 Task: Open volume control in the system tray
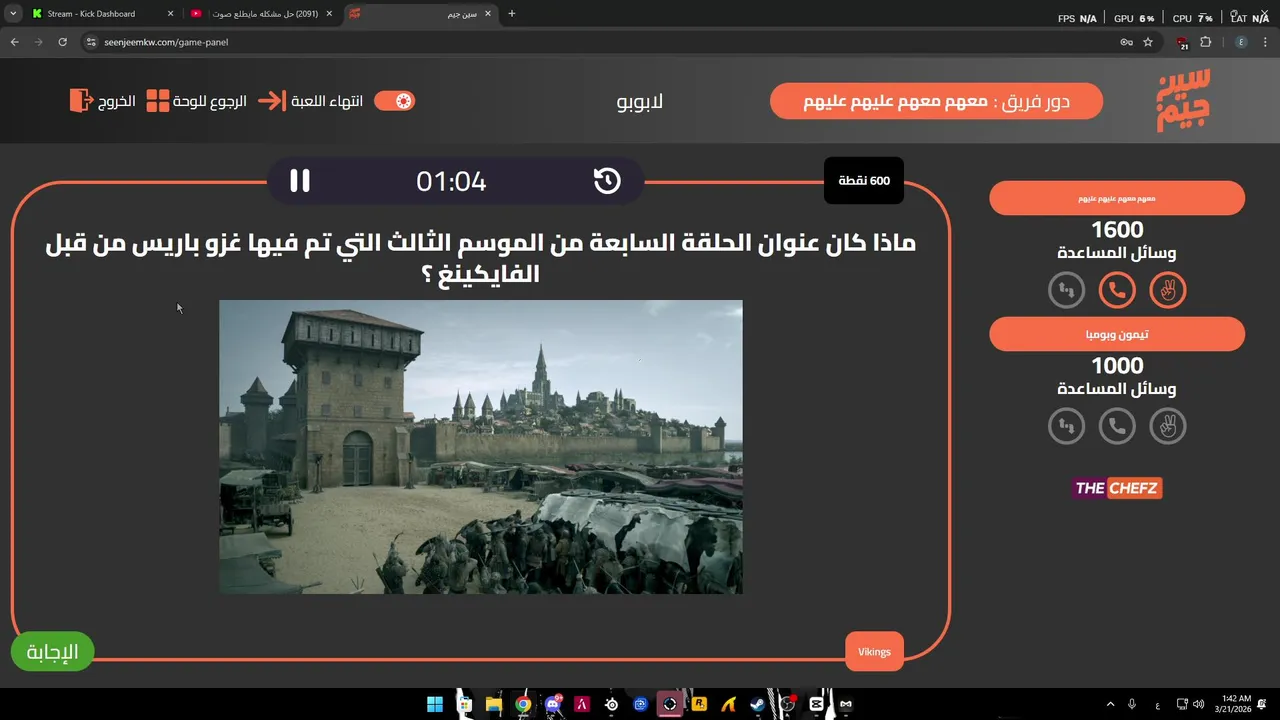click(1198, 704)
